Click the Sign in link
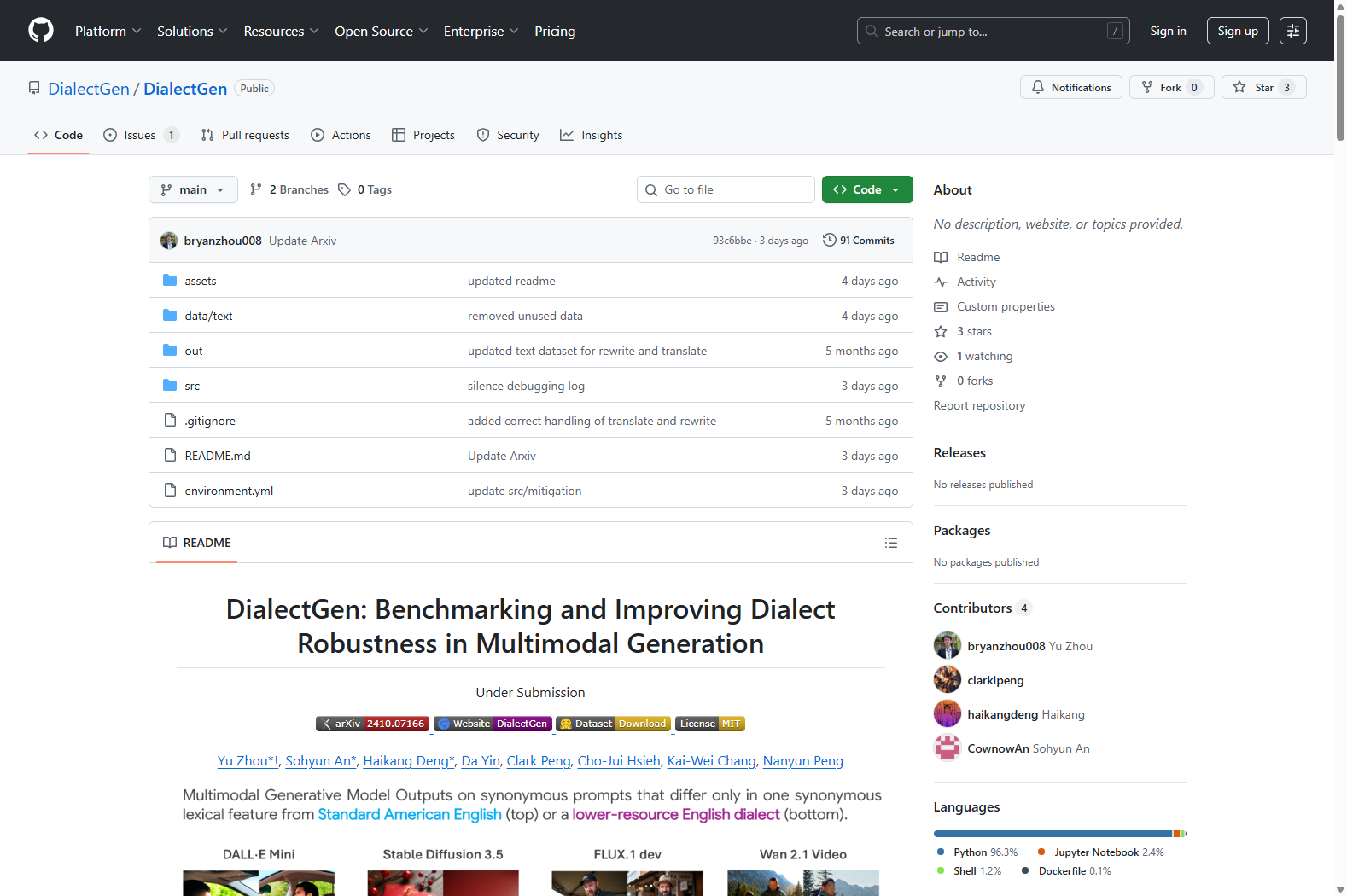Image resolution: width=1347 pixels, height=896 pixels. pos(1168,31)
